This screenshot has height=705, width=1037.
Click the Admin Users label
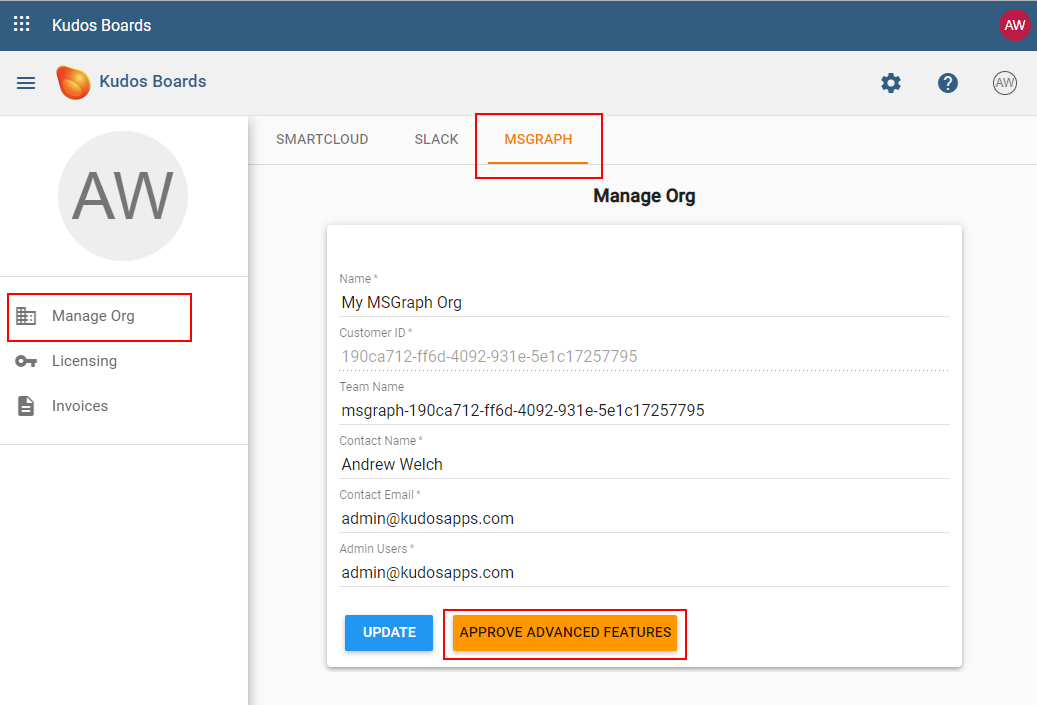tap(376, 549)
